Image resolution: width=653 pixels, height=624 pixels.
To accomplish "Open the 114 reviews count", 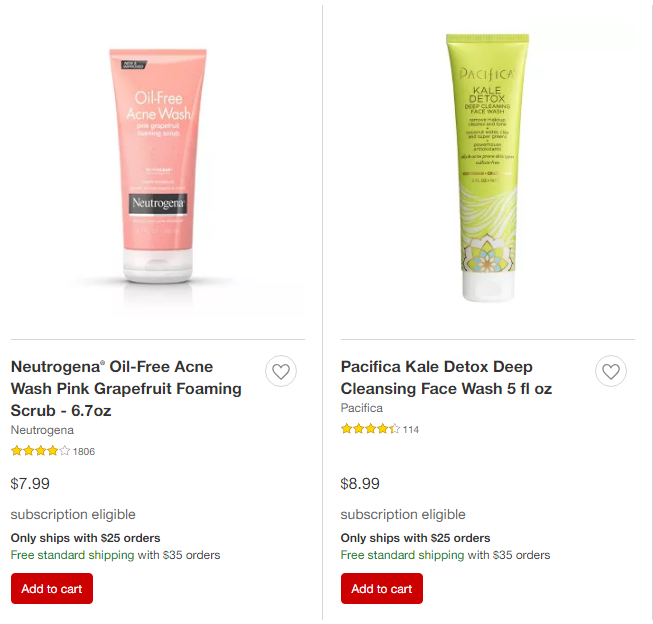I will 411,429.
